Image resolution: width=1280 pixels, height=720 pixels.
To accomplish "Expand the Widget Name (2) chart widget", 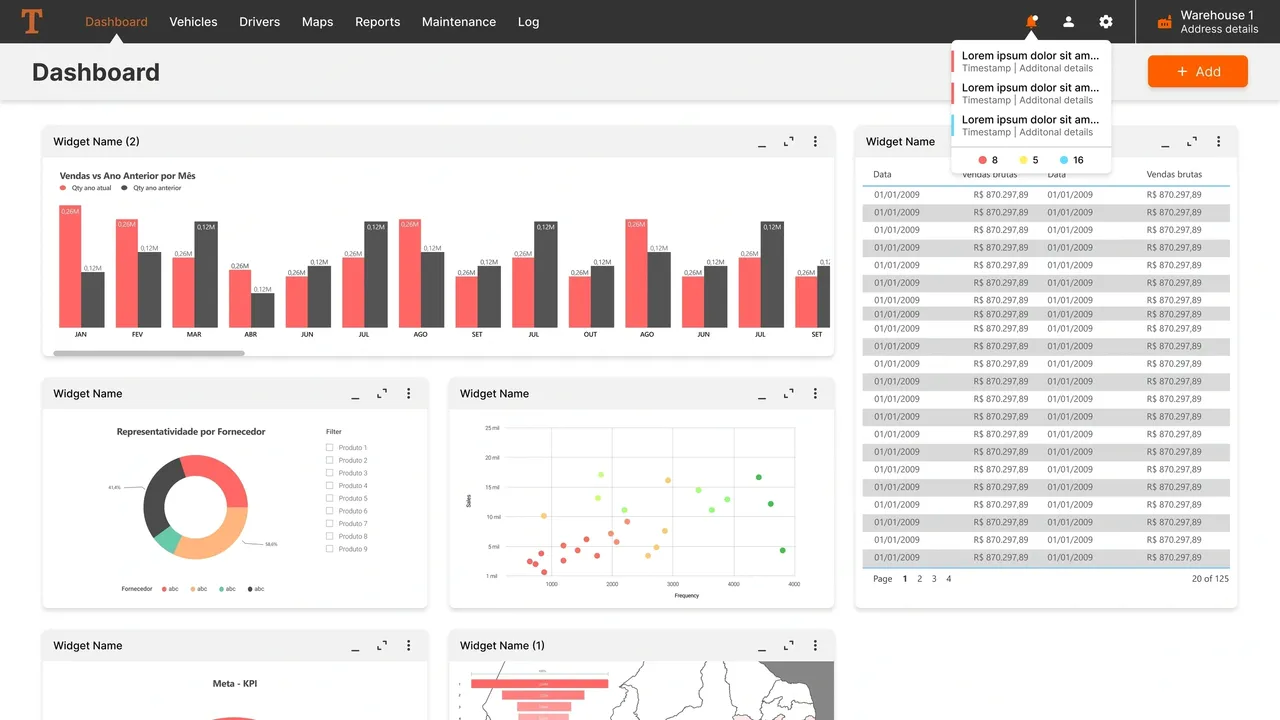I will (789, 142).
